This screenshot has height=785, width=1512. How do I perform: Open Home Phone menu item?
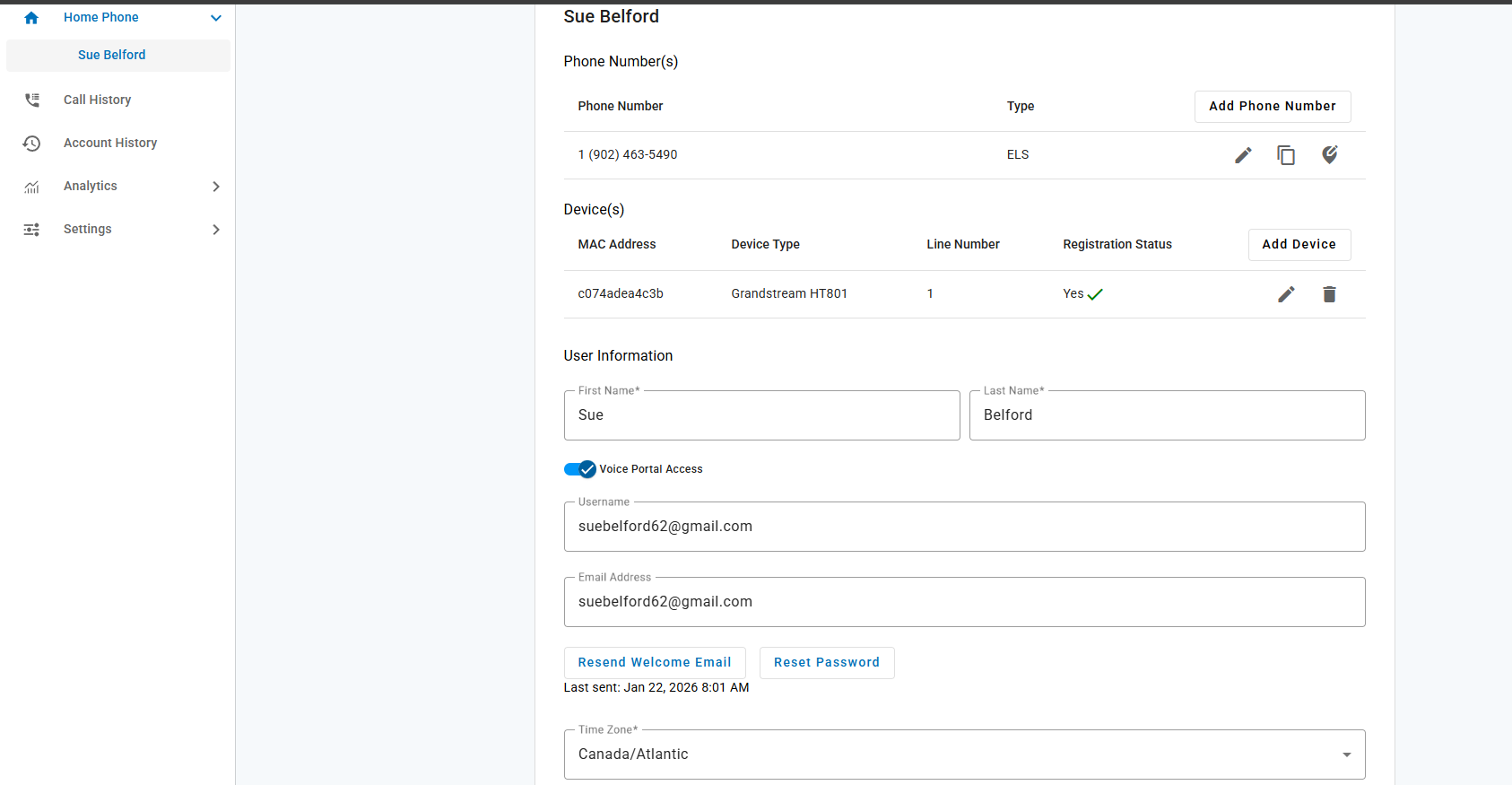(x=101, y=17)
